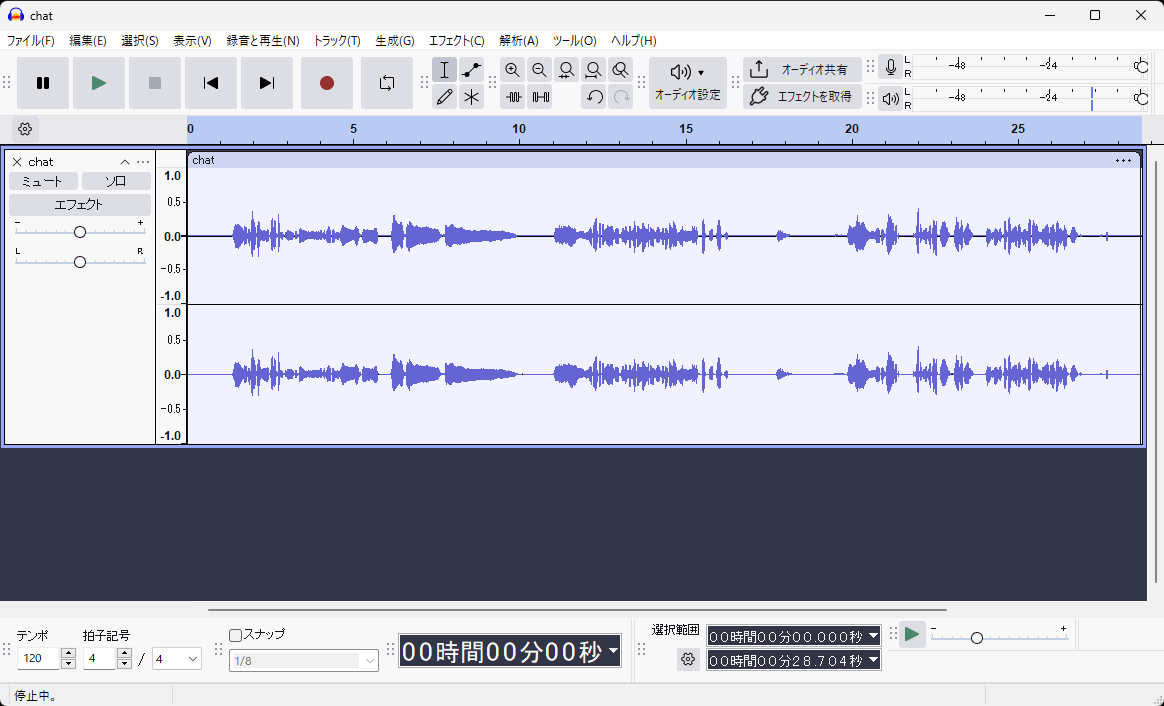
Task: Open the 解析(A) menu
Action: 519,41
